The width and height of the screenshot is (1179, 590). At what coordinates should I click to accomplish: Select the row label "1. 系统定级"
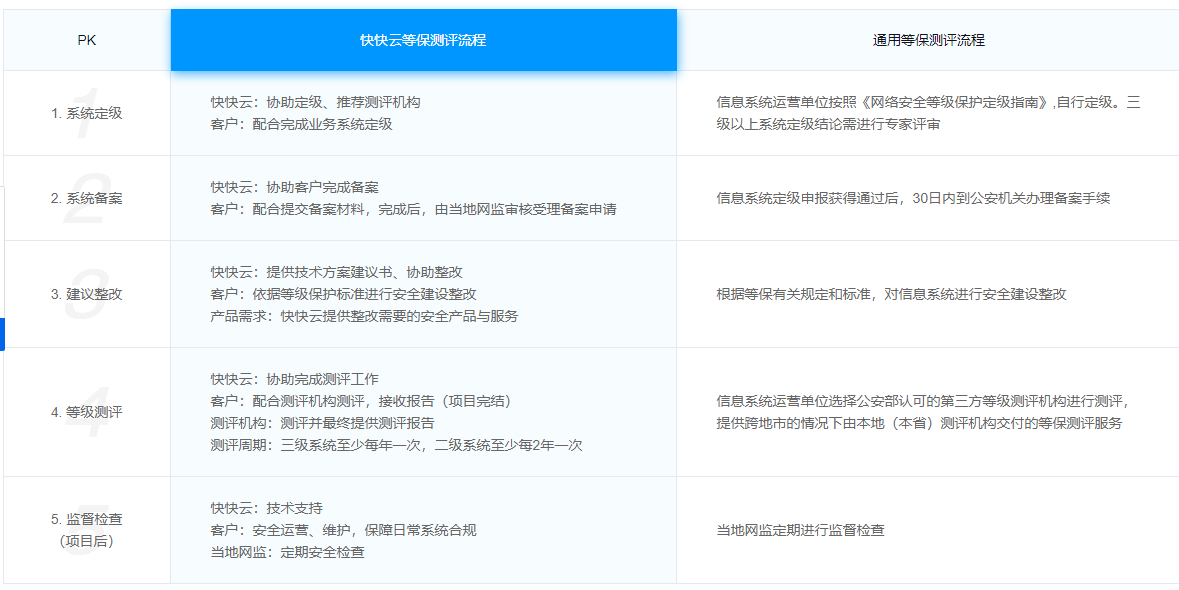coord(87,113)
